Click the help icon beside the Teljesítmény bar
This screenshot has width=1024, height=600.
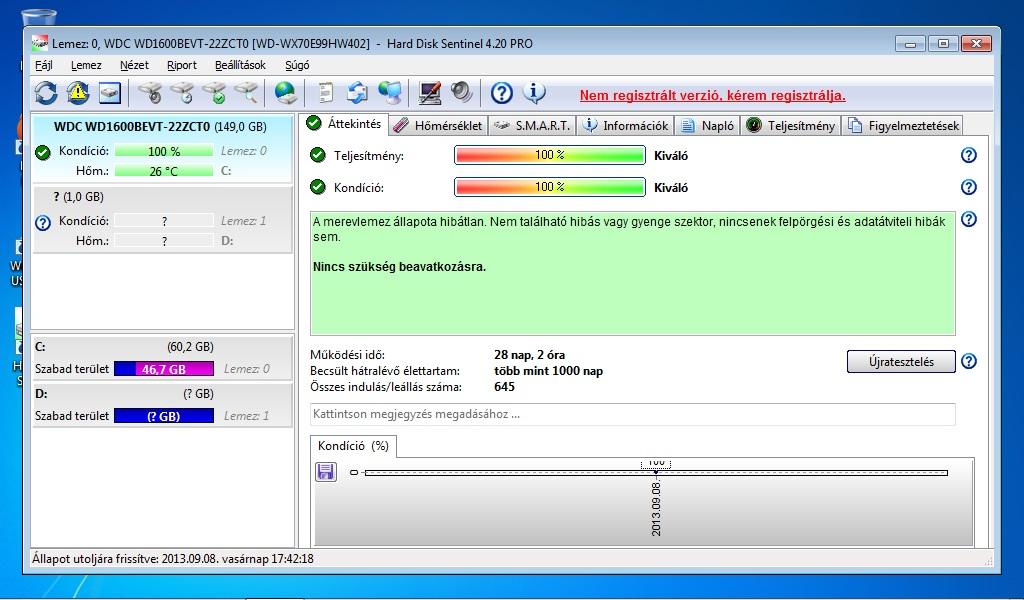tap(969, 155)
